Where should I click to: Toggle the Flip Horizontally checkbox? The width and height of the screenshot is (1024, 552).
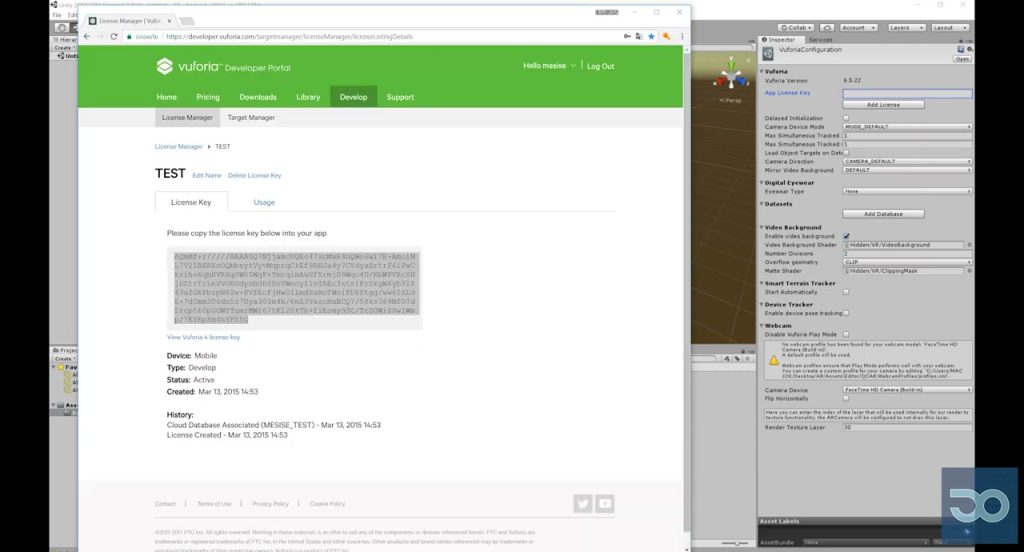point(846,398)
